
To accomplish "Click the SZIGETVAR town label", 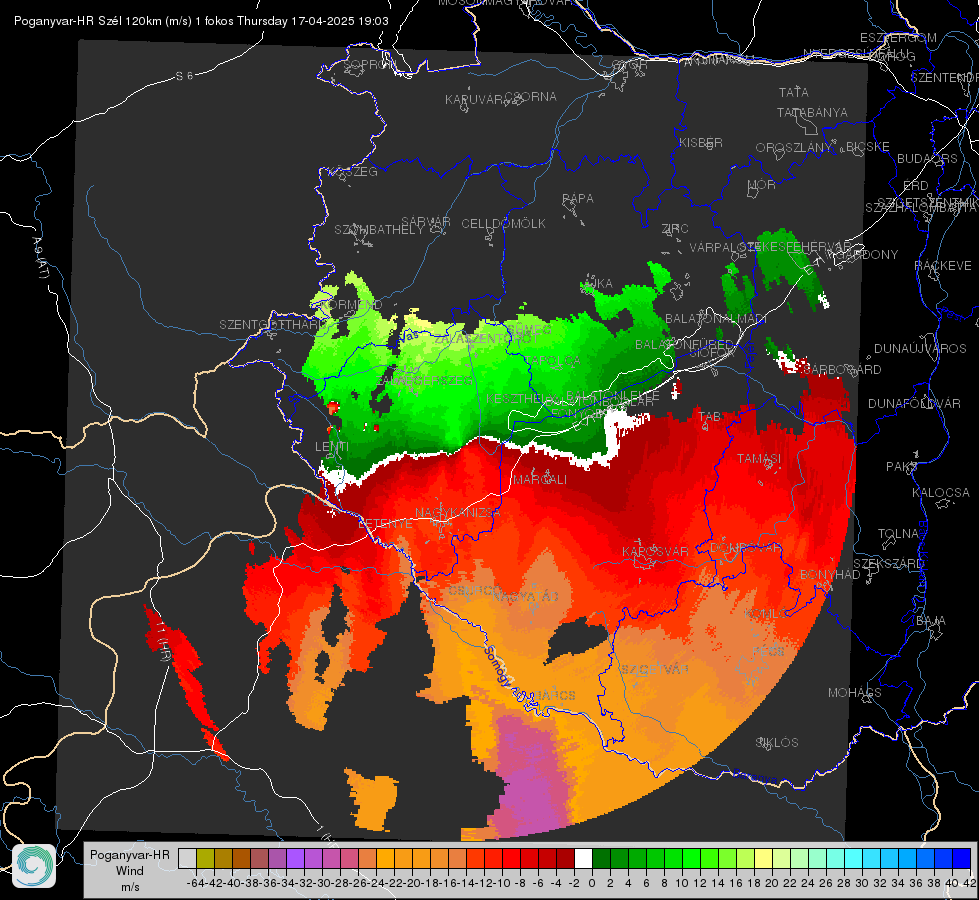I will point(654,670).
